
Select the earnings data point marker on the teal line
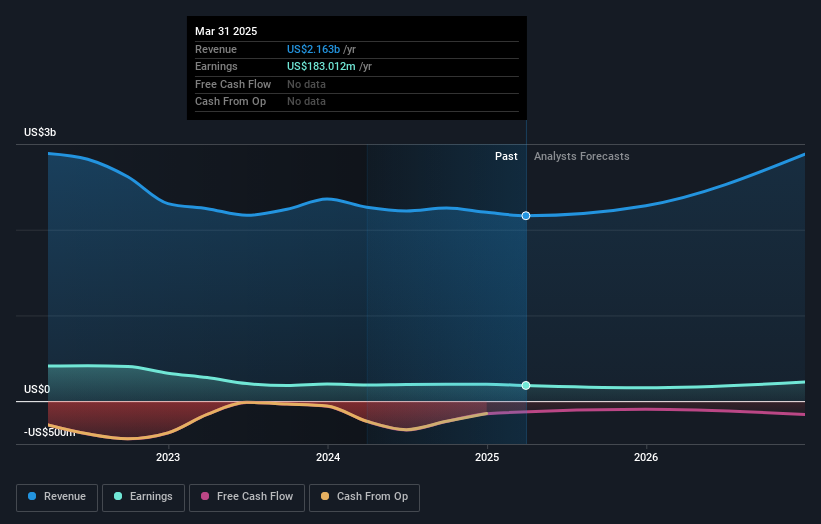click(526, 386)
